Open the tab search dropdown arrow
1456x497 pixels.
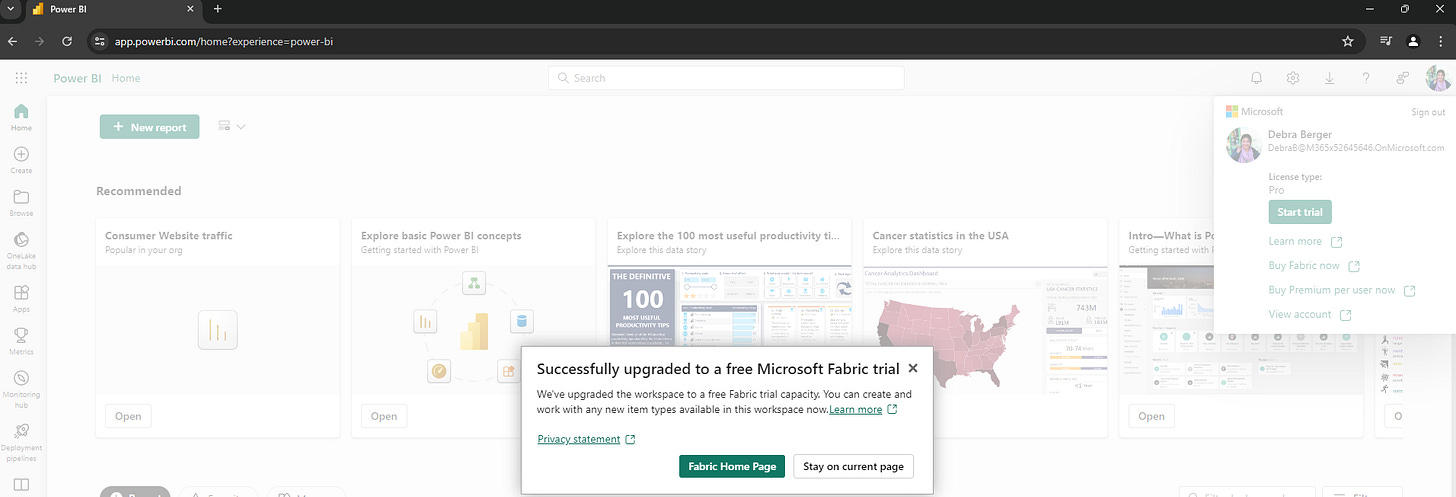tap(10, 9)
